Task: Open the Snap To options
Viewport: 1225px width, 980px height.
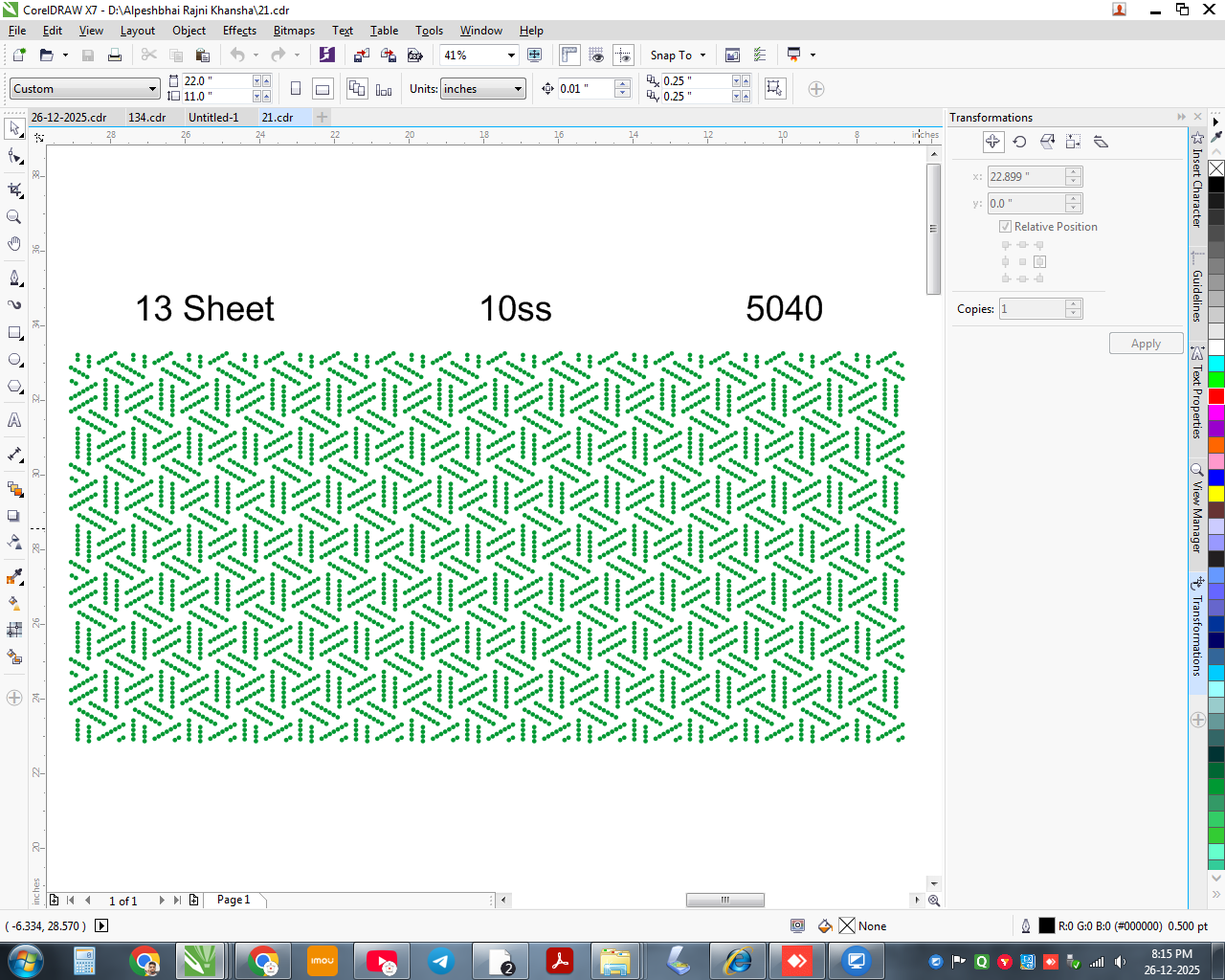Action: click(678, 56)
